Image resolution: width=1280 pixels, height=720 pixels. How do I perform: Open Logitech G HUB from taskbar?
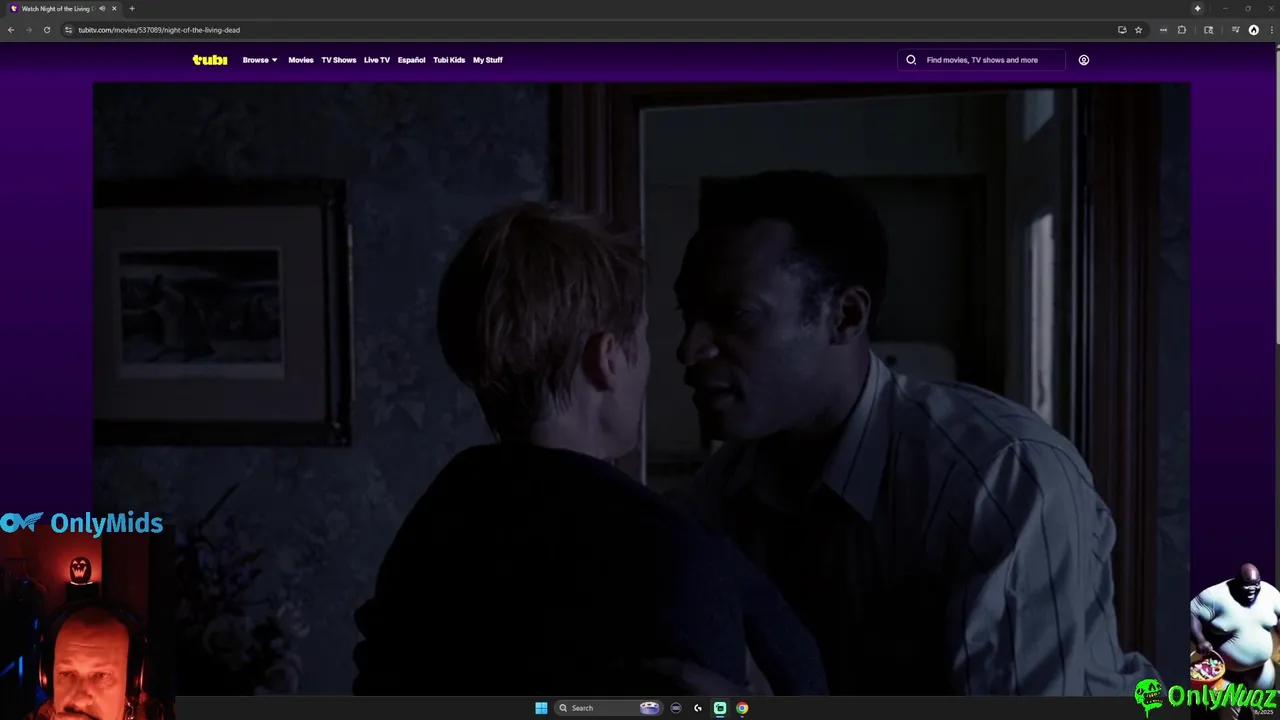click(x=698, y=708)
